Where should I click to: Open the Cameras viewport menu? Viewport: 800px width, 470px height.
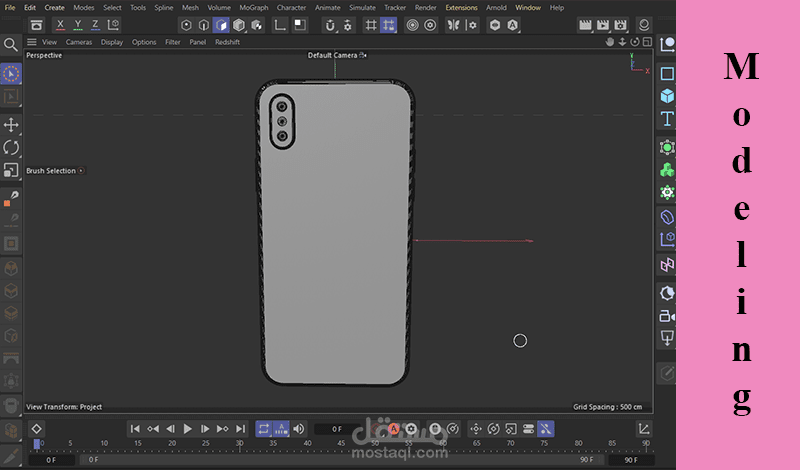79,42
